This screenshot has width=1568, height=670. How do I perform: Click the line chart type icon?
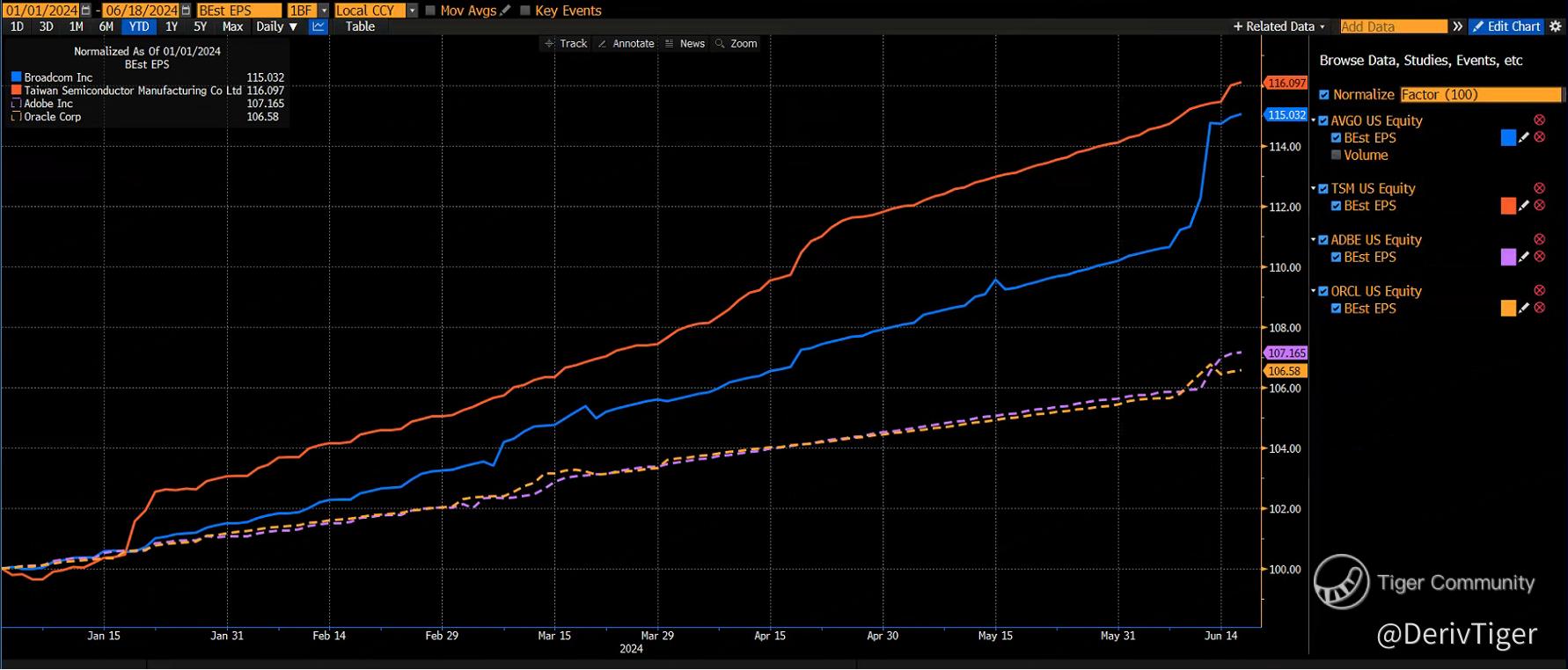pos(318,26)
